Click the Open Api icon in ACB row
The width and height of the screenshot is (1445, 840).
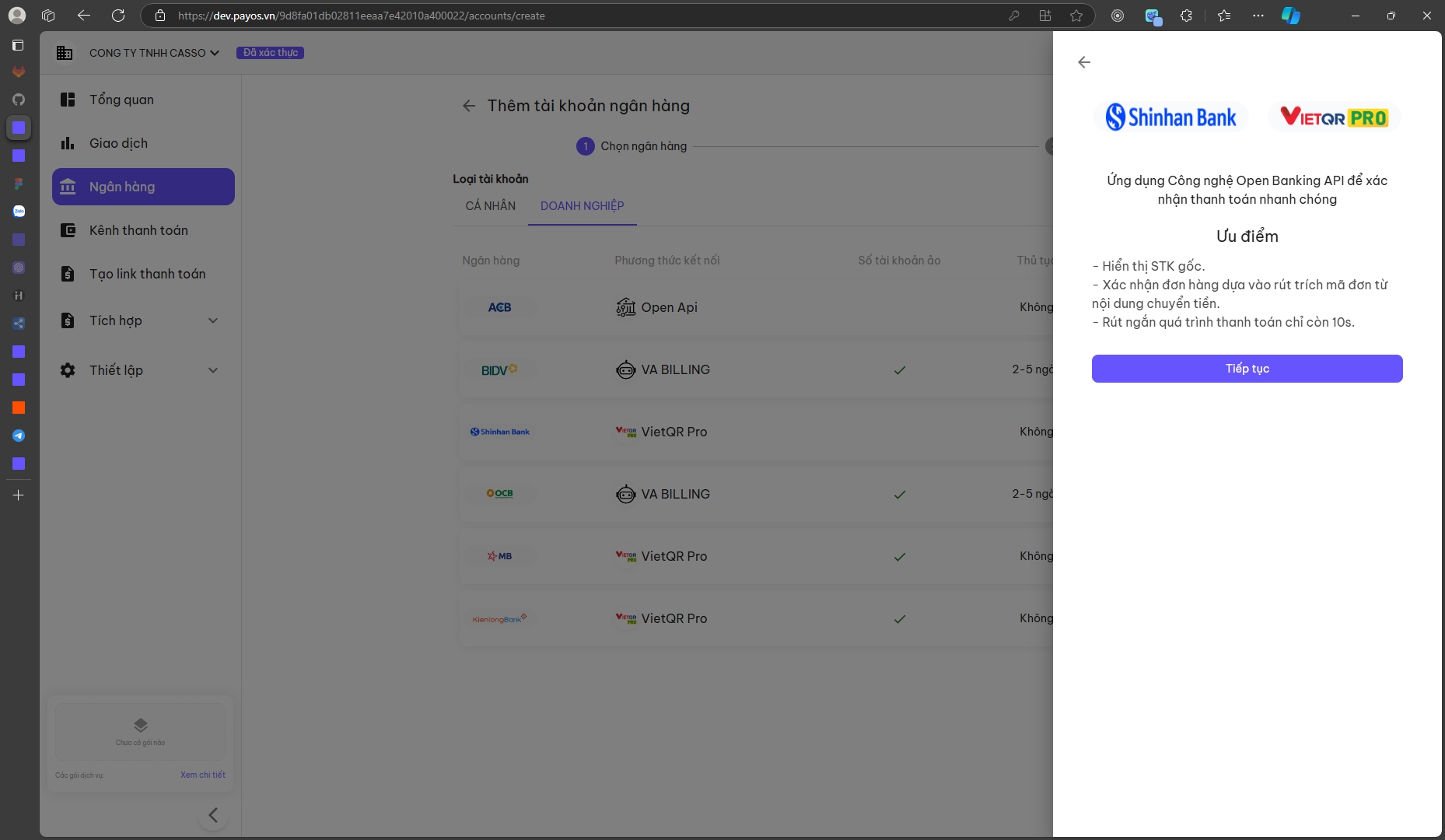626,307
